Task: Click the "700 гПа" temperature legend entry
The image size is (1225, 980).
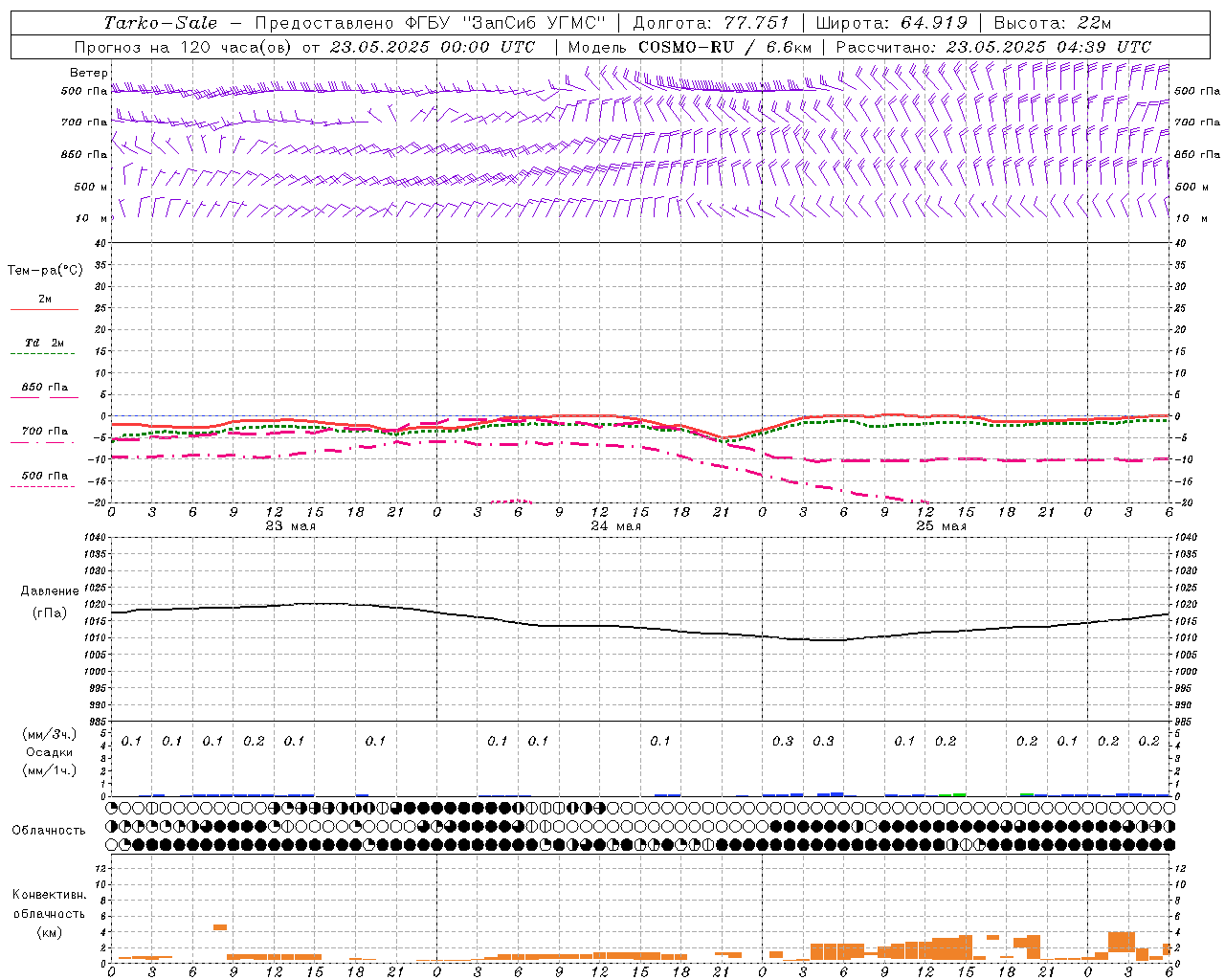Action: 45,432
